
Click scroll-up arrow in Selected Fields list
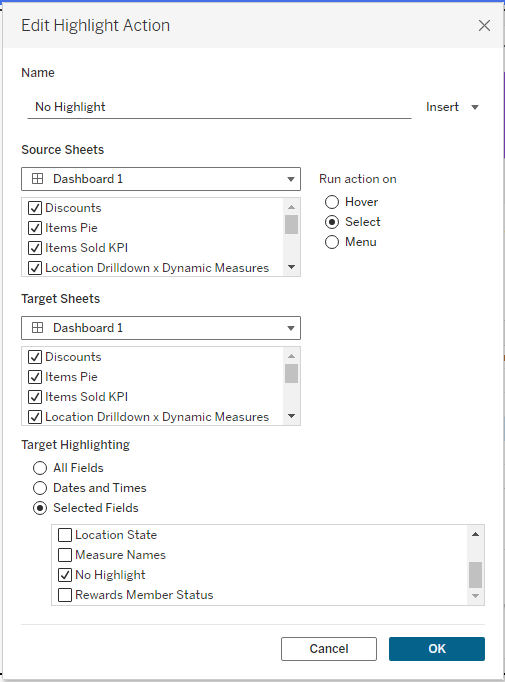(x=475, y=534)
